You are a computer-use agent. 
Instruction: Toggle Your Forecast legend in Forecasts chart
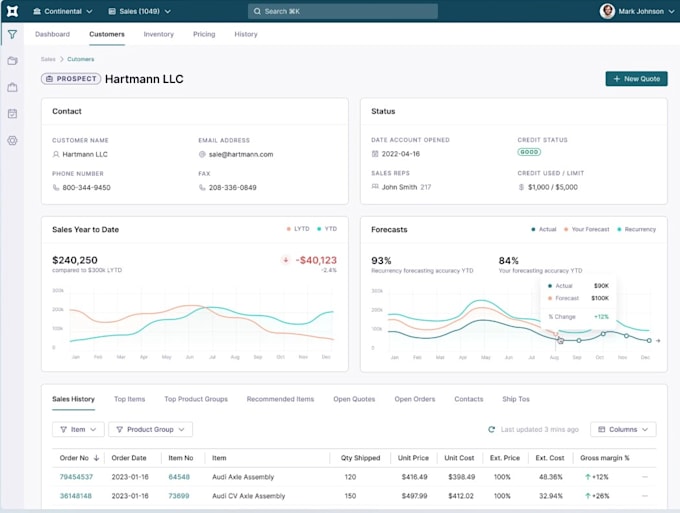[586, 229]
